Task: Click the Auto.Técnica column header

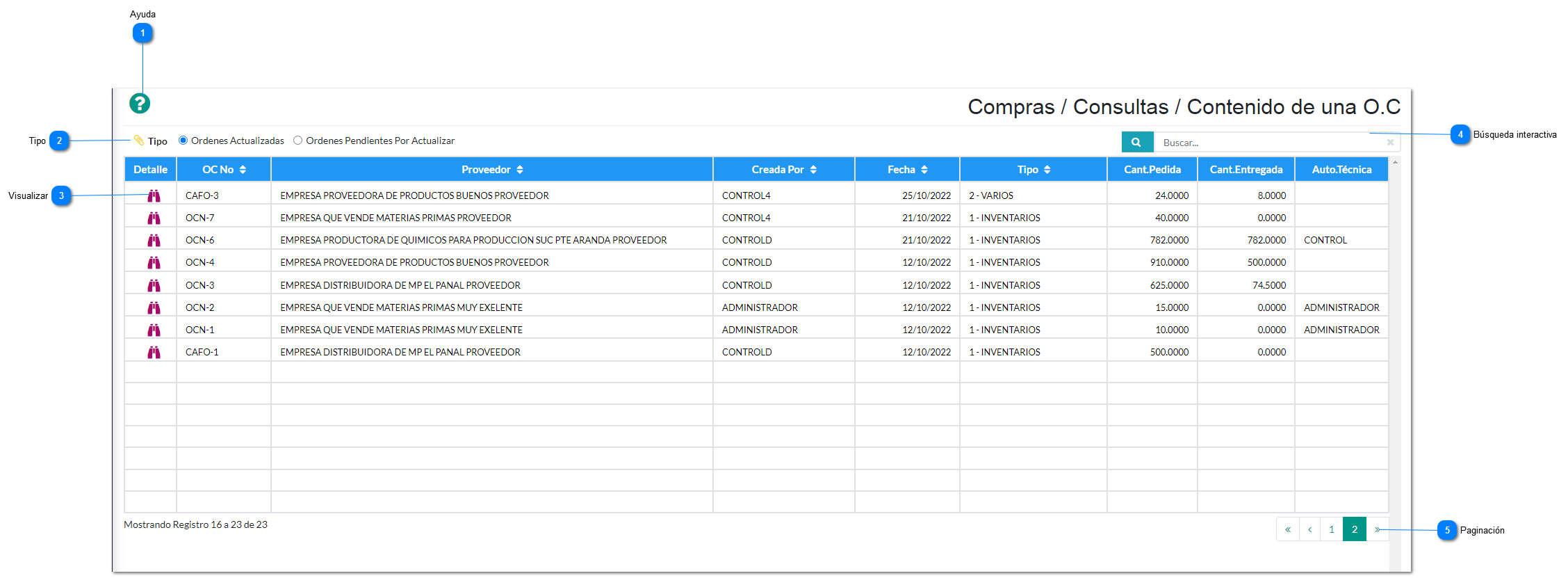Action: [1341, 170]
